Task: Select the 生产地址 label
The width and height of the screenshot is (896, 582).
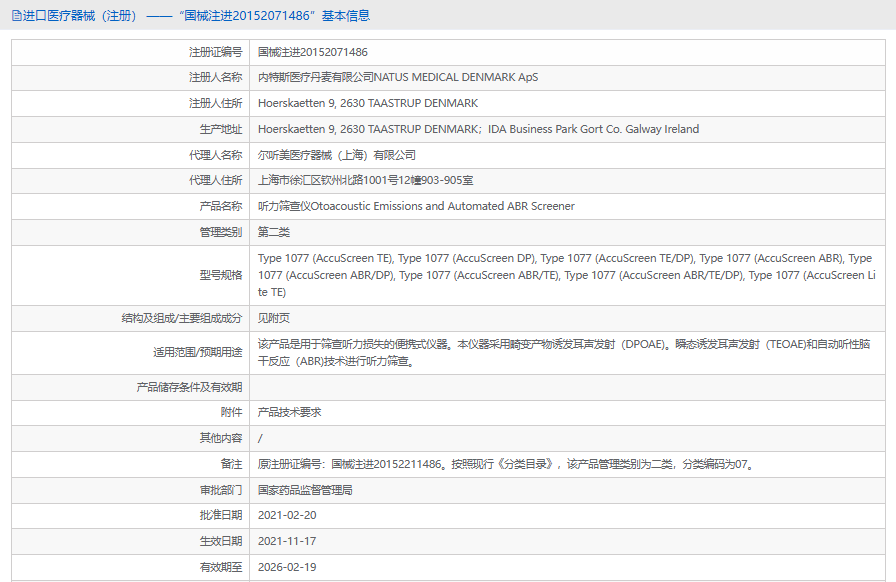Action: point(221,129)
